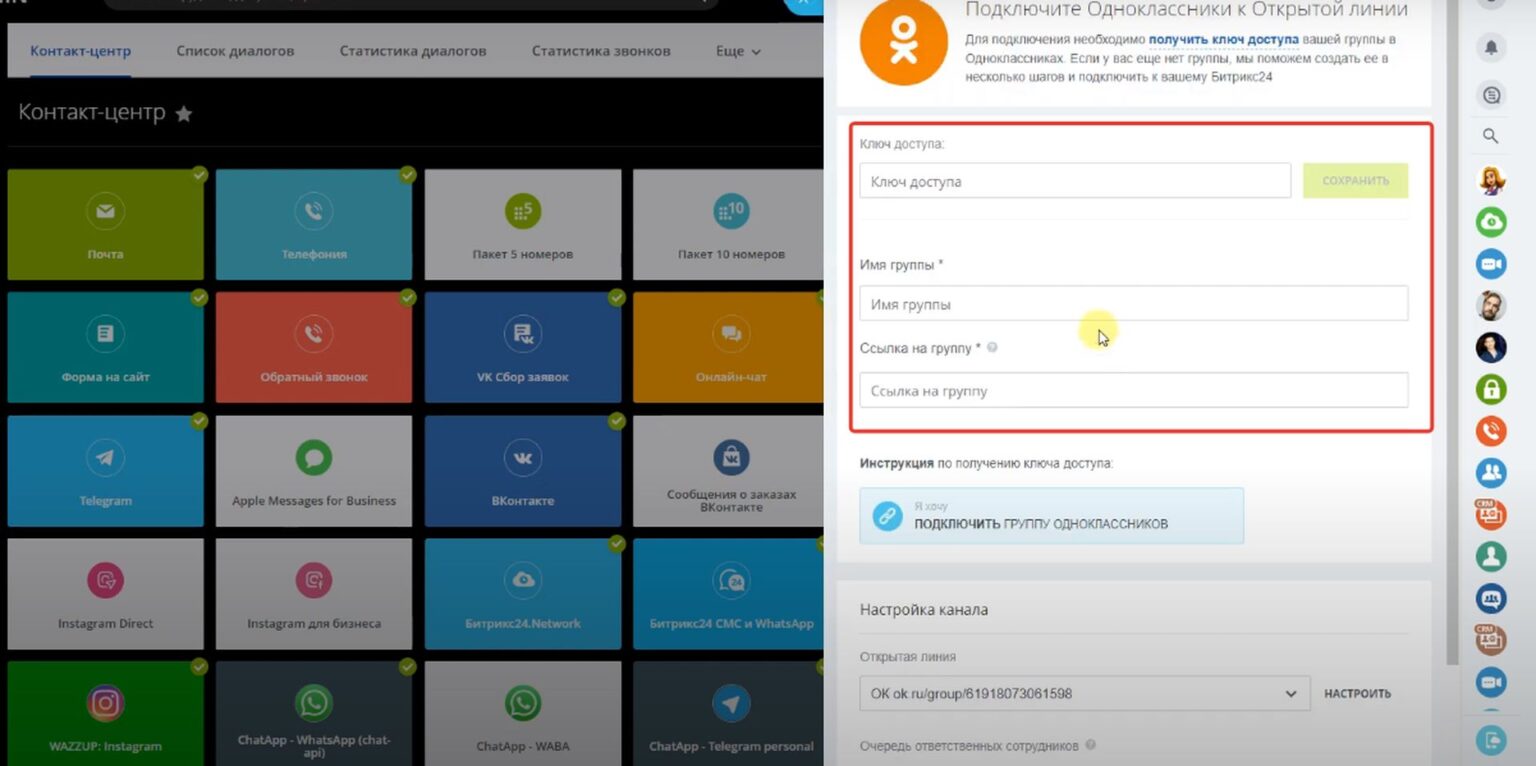Open the WAZZUP: Instagram tile
Screen dimensions: 1536x766
point(105,714)
